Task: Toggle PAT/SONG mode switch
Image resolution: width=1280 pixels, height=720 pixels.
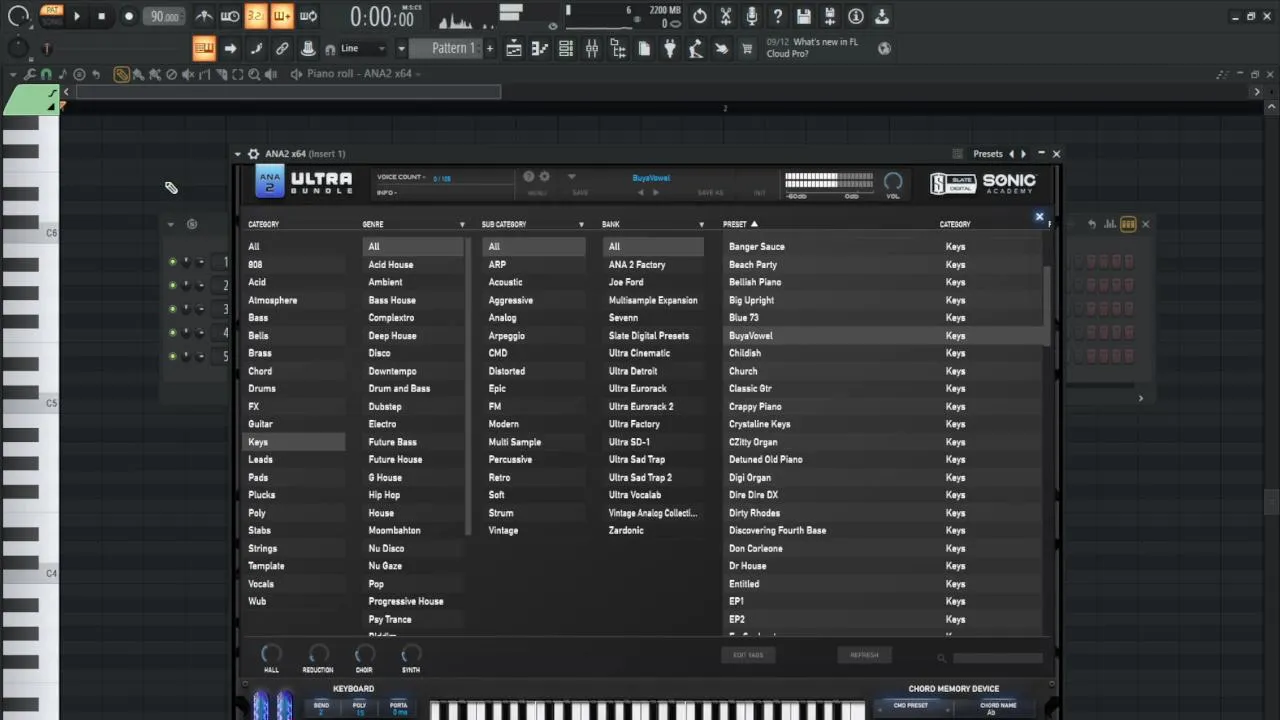Action: (51, 15)
